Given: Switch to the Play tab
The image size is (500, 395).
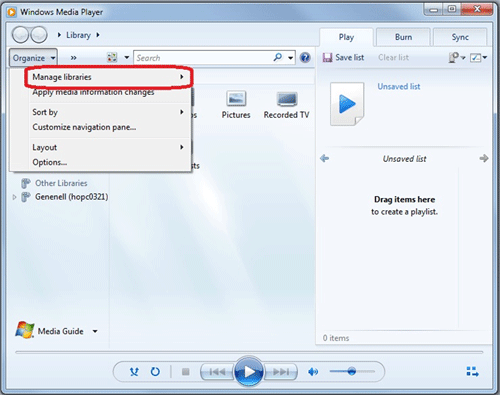Looking at the screenshot, I should coord(346,37).
